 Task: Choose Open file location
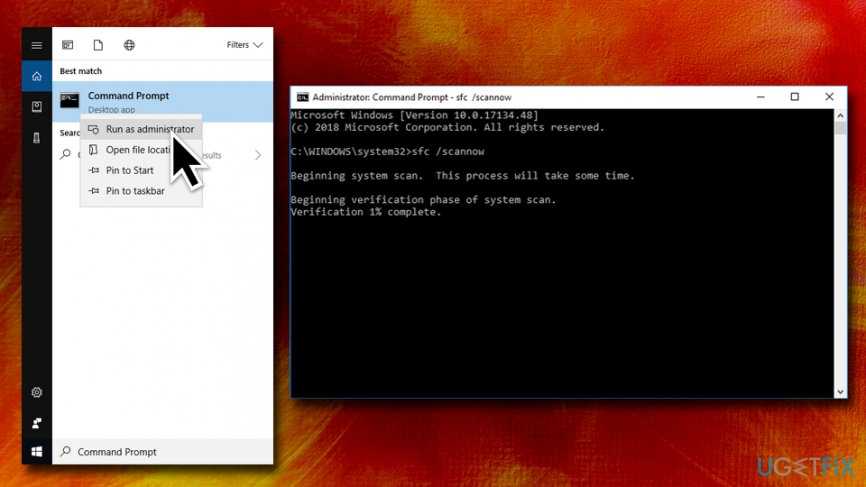[141, 150]
